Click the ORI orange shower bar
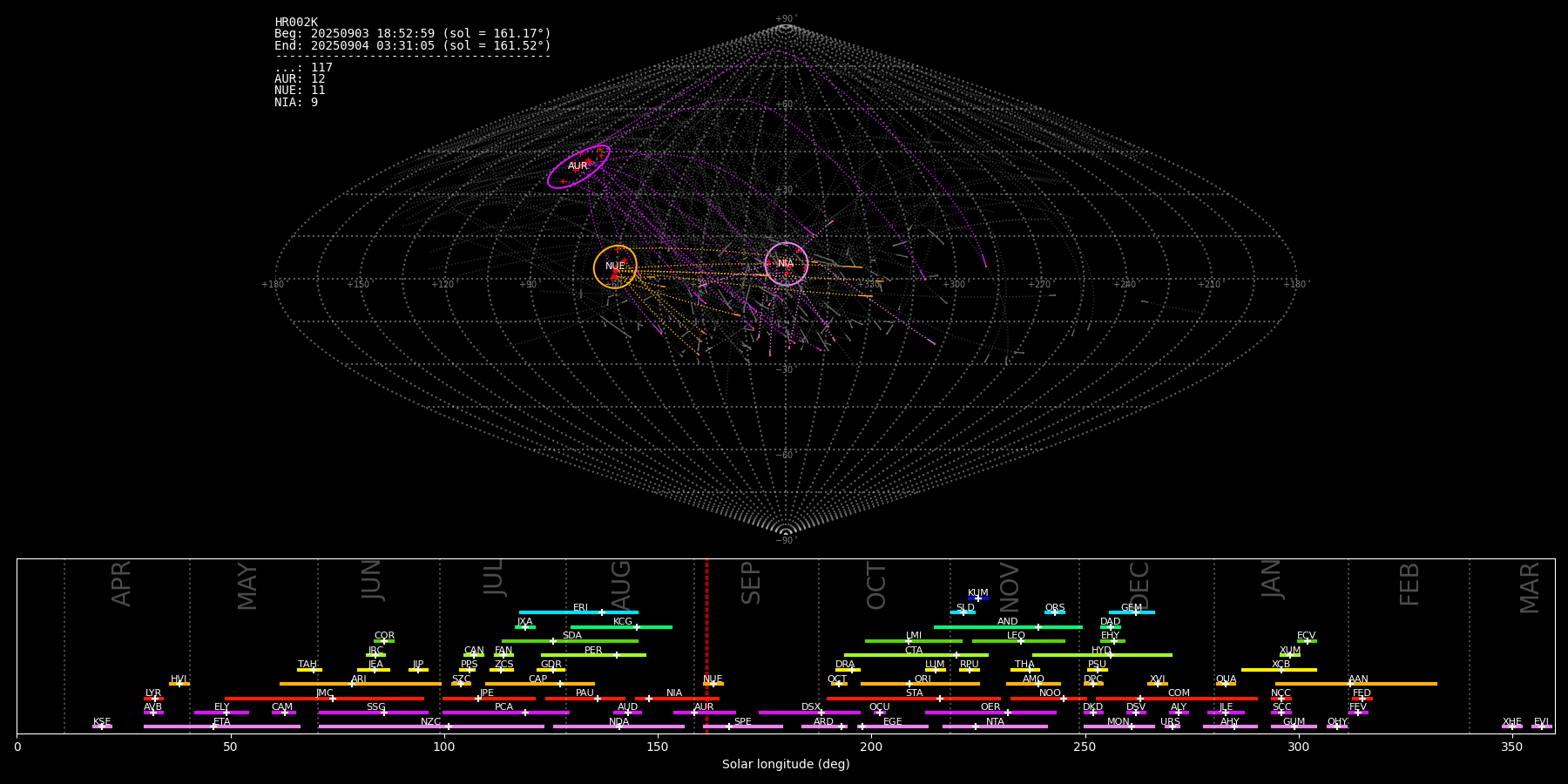Screen dimensions: 1568x784 point(921,684)
